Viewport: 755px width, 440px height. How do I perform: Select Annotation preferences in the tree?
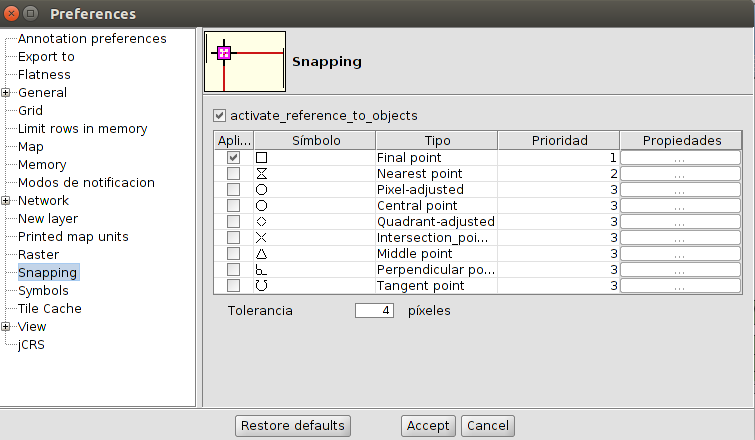point(92,39)
